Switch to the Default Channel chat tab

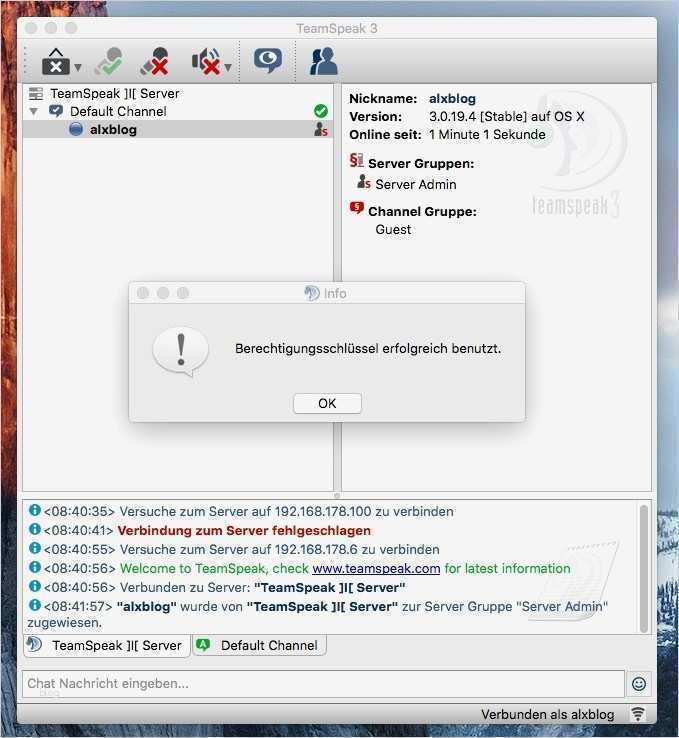(x=260, y=645)
